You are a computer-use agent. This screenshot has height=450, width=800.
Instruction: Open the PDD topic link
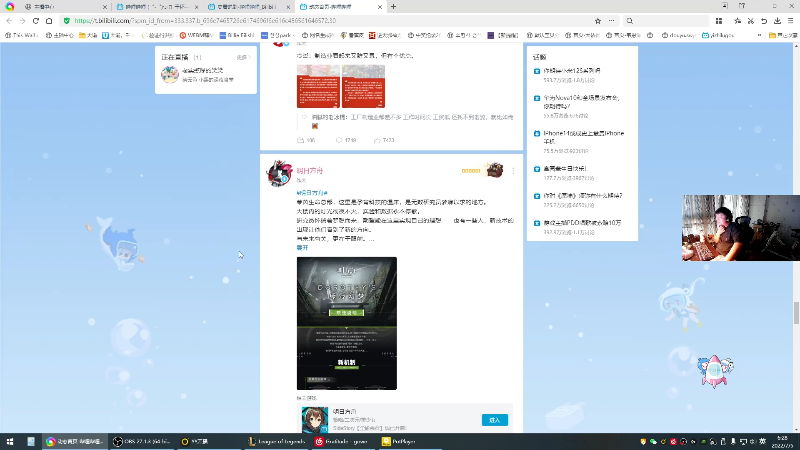click(582, 222)
